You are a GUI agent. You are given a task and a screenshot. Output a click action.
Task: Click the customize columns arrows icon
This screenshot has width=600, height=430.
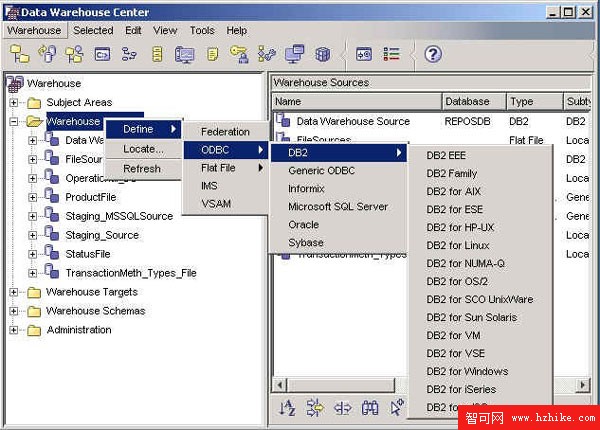[x=342, y=408]
